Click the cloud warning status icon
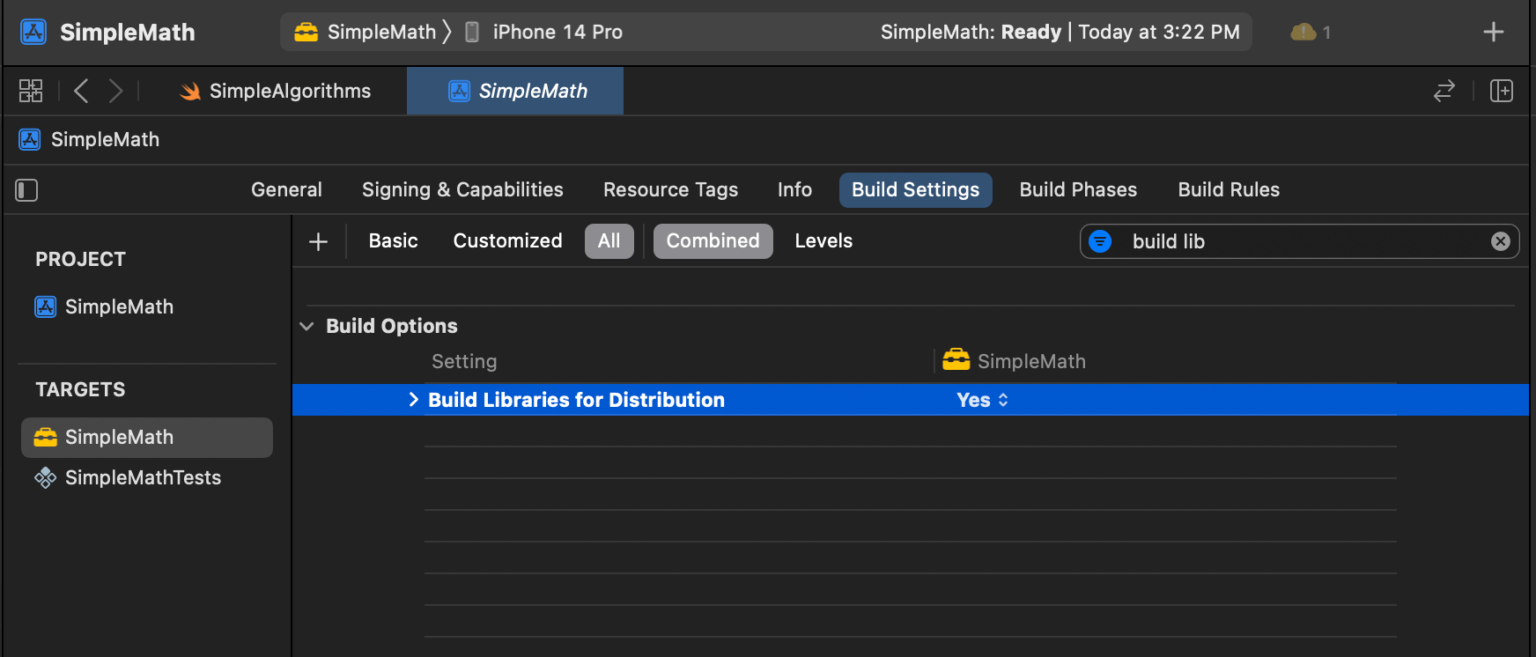The image size is (1536, 657). [x=1303, y=32]
